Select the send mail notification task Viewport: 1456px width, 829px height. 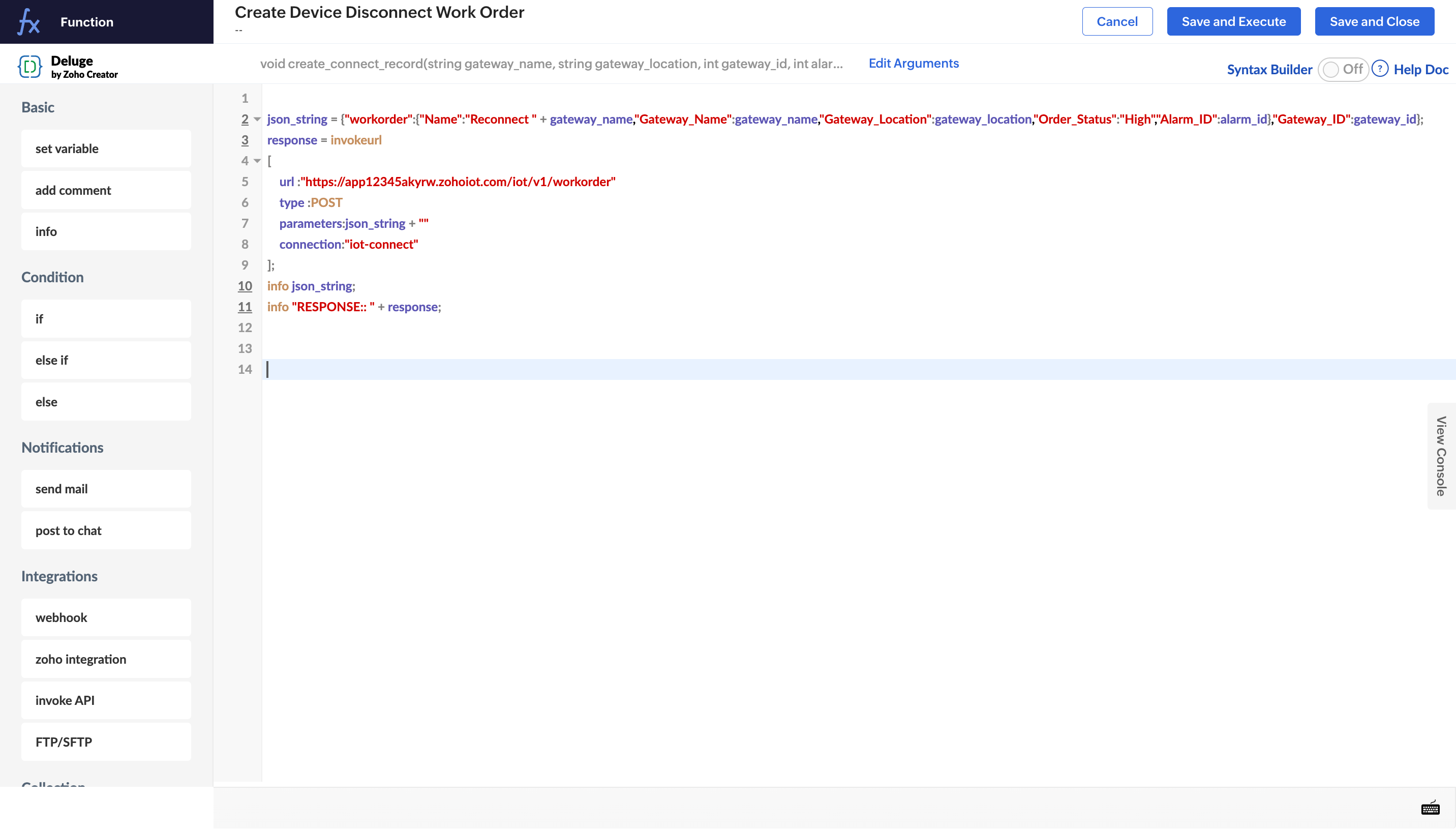(106, 489)
